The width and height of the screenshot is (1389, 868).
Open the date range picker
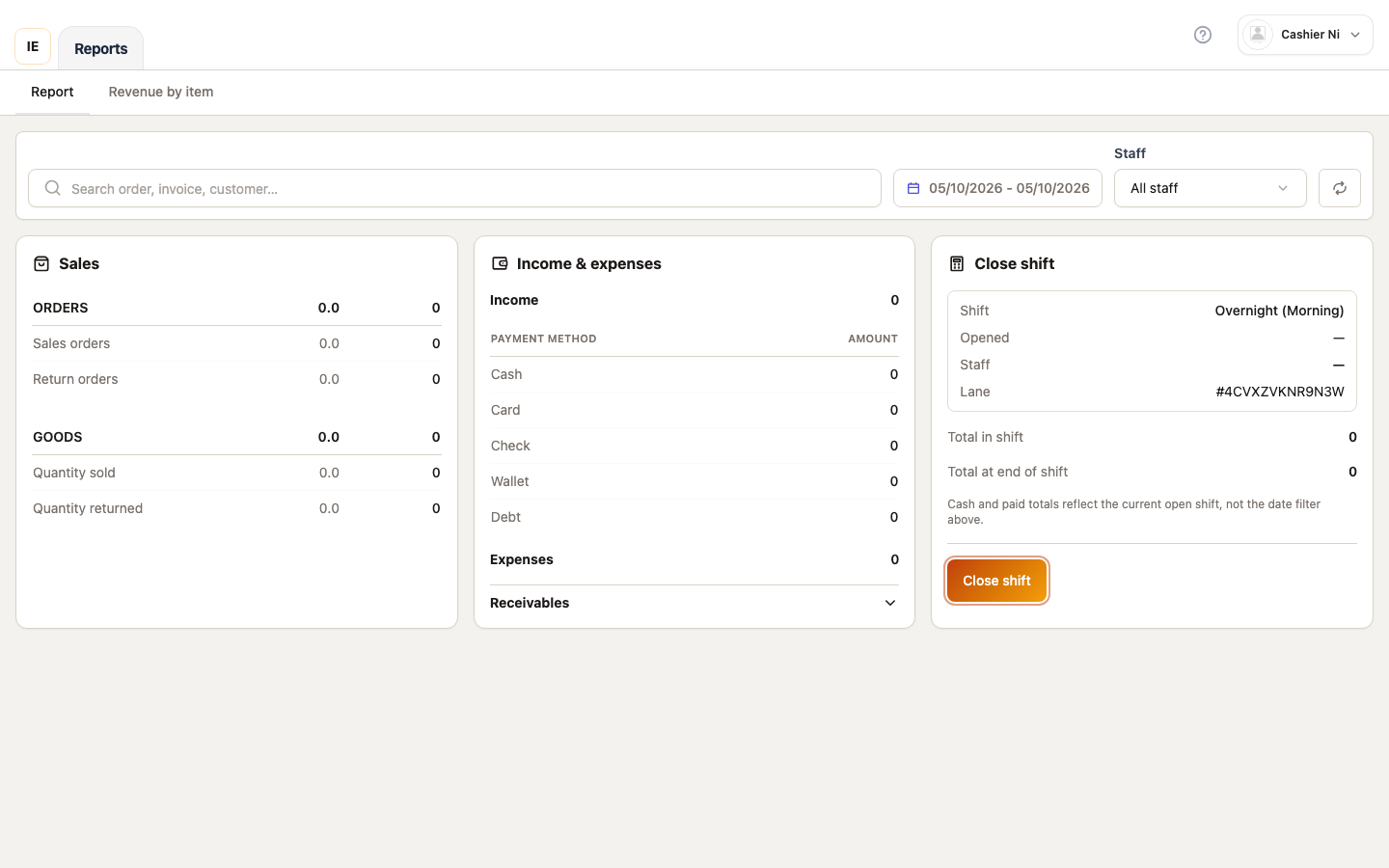coord(997,188)
